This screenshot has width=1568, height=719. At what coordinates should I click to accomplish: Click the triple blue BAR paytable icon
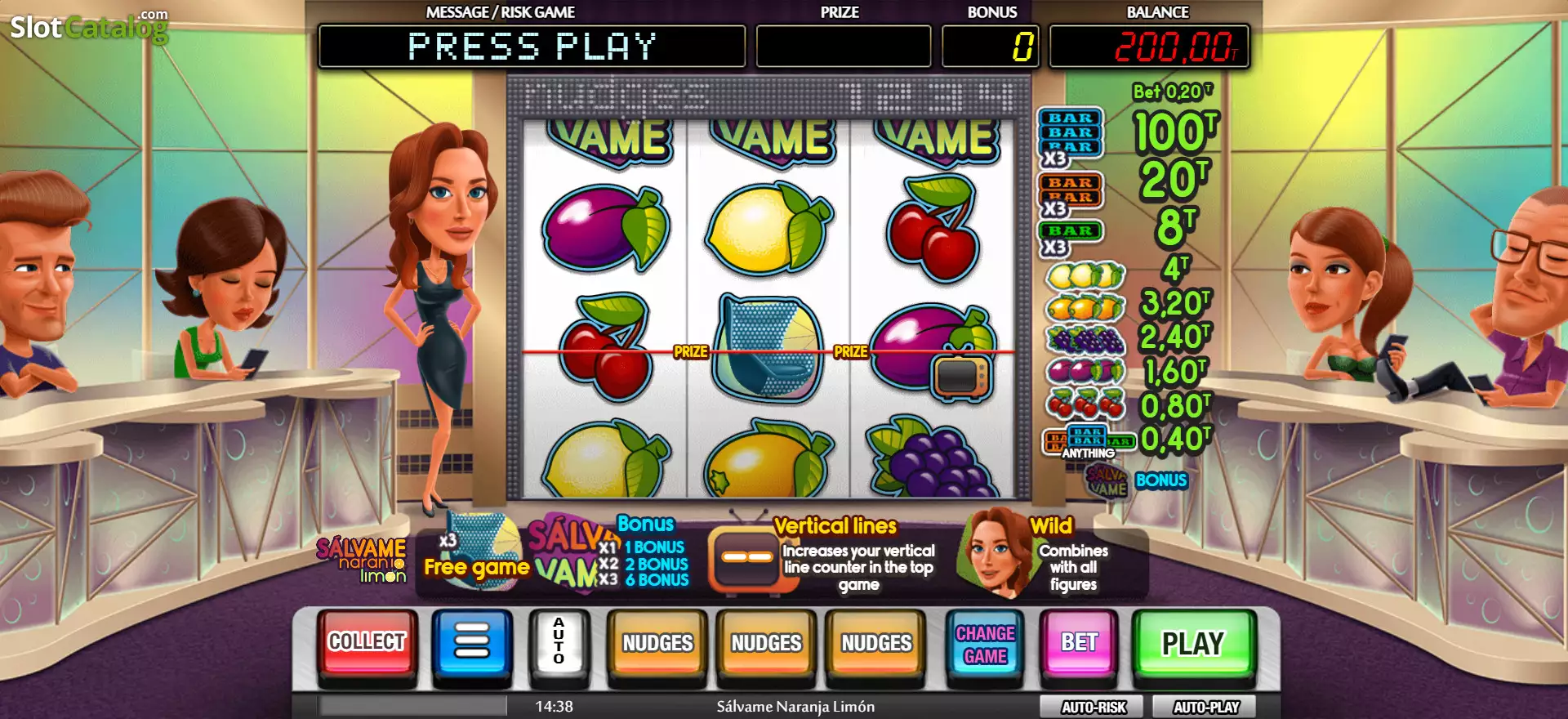click(x=1070, y=135)
